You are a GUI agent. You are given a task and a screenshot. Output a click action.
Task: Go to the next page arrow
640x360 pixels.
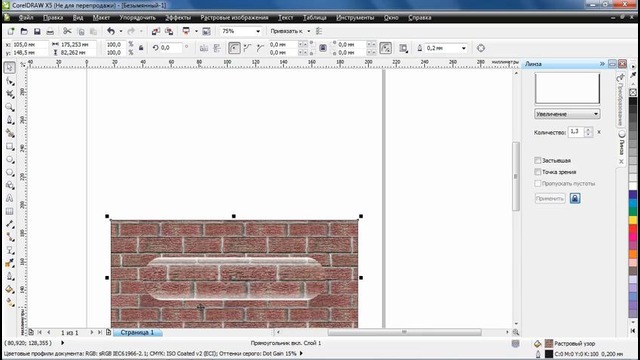92,332
